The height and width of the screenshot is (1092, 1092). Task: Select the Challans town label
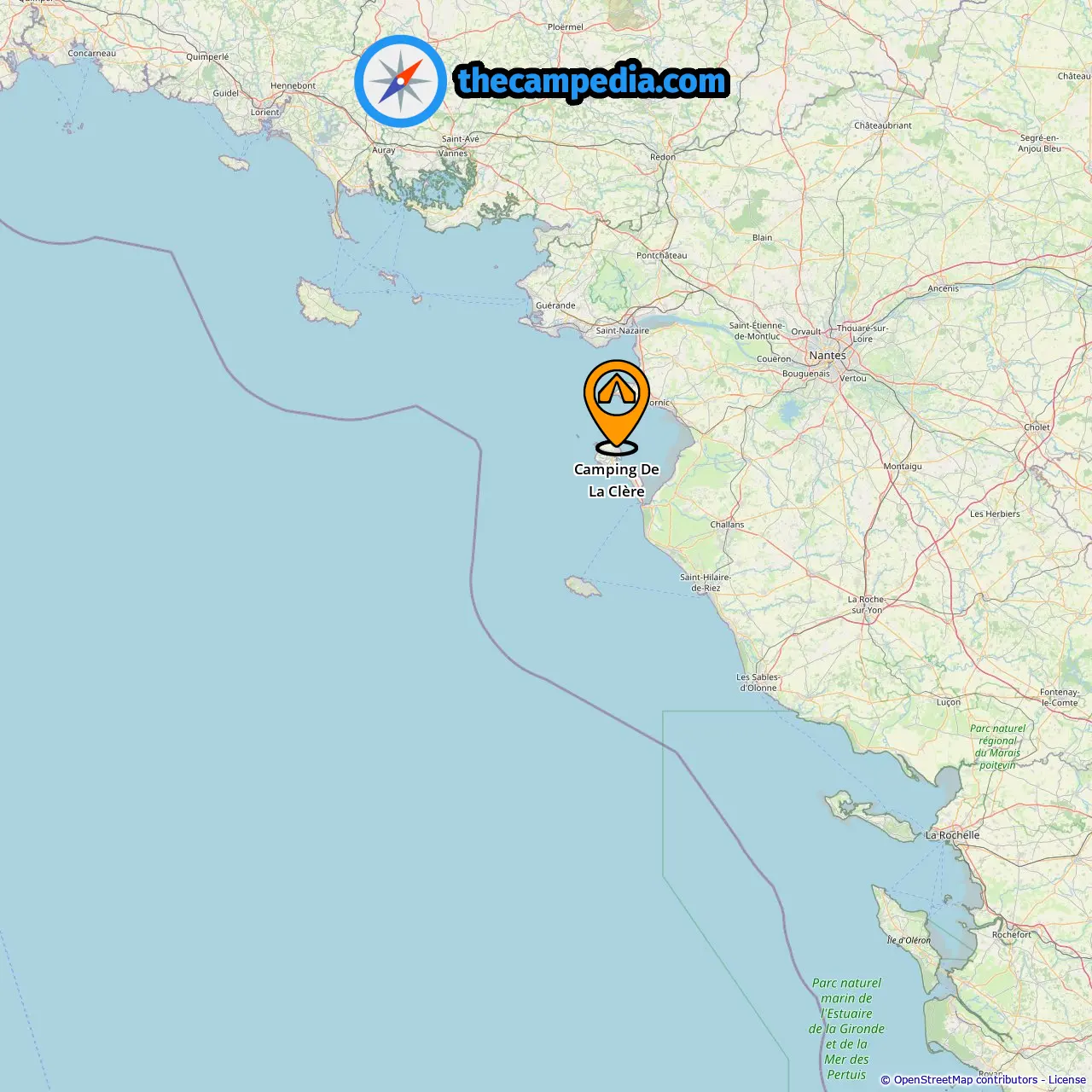coord(727,525)
